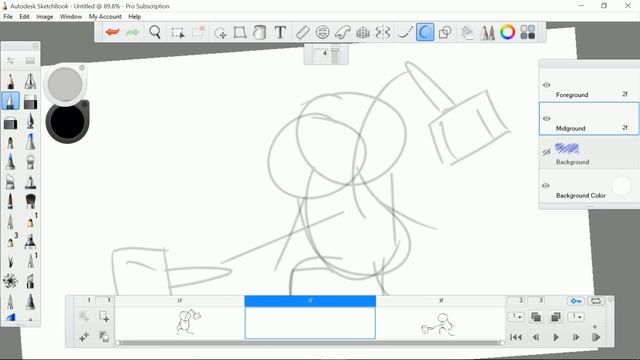Go to the first frame

coord(516,337)
